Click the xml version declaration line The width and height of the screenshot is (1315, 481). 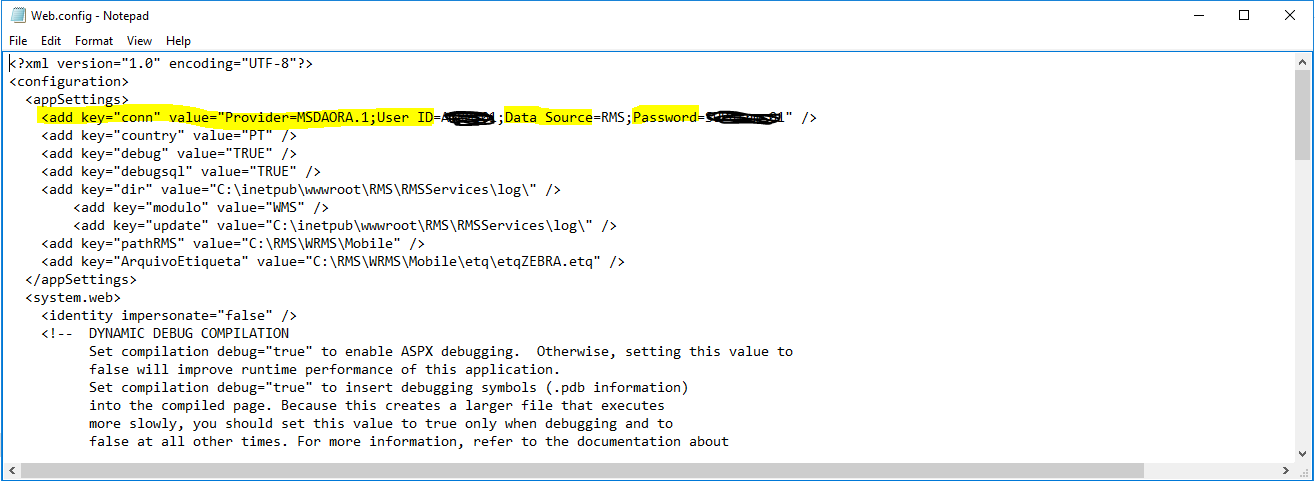(x=161, y=64)
